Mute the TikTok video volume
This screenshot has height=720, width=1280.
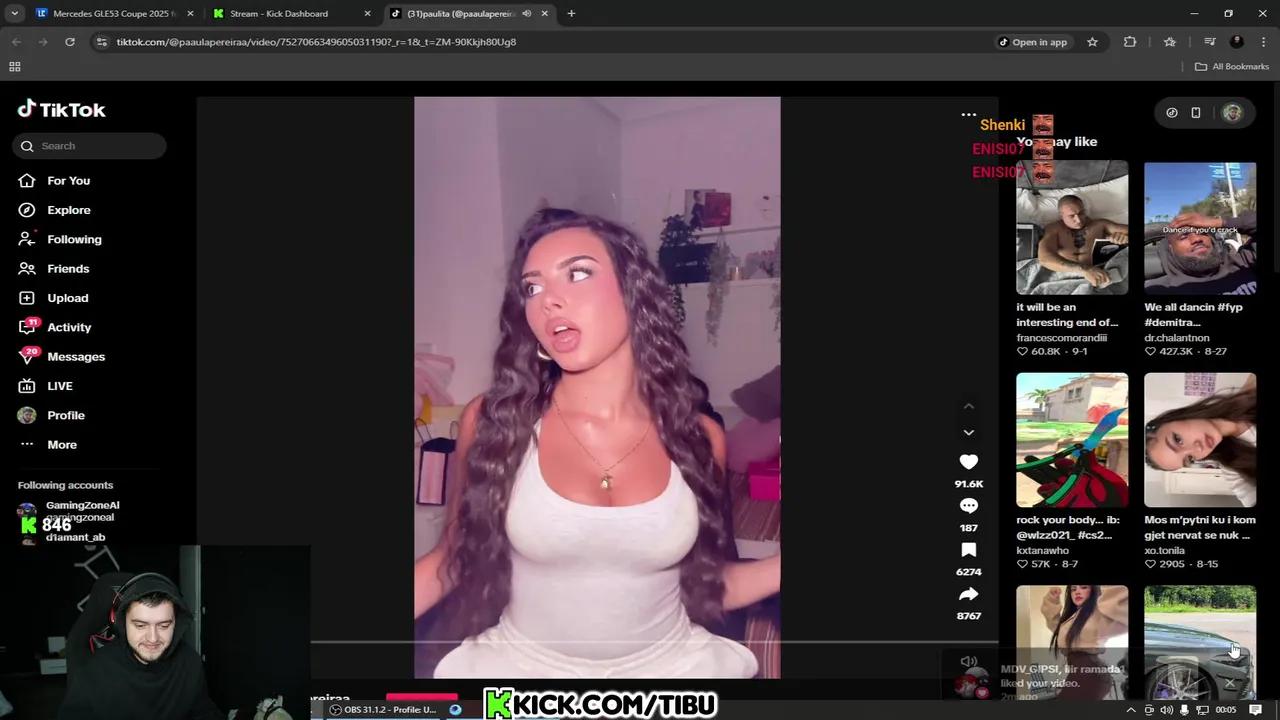click(968, 661)
